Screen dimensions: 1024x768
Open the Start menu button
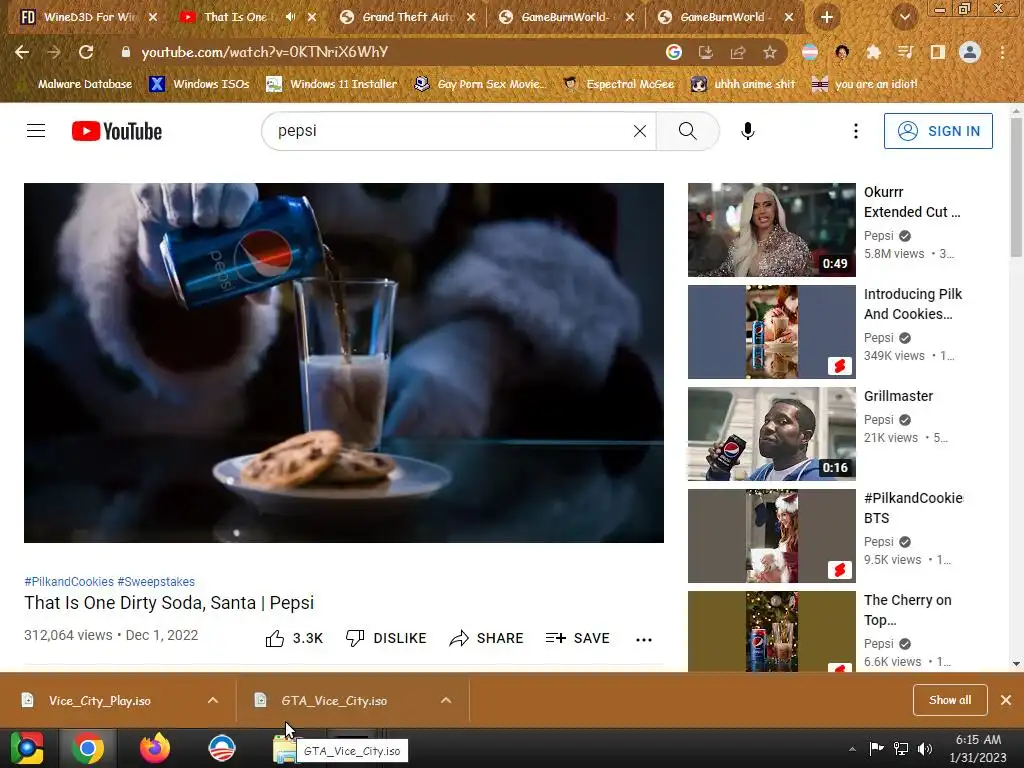[x=27, y=748]
